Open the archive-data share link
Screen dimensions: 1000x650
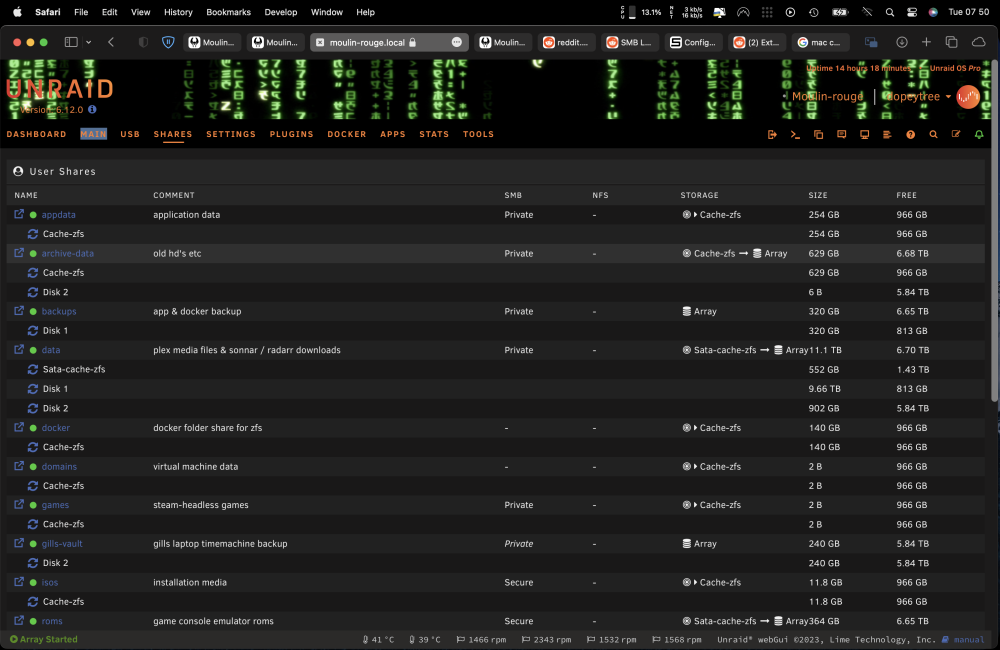coord(68,253)
